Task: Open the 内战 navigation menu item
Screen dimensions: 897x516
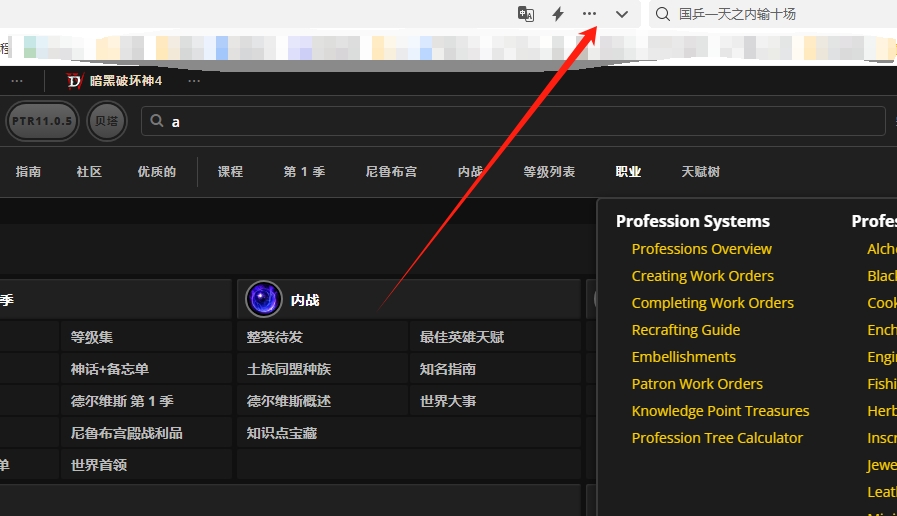Action: coord(470,172)
